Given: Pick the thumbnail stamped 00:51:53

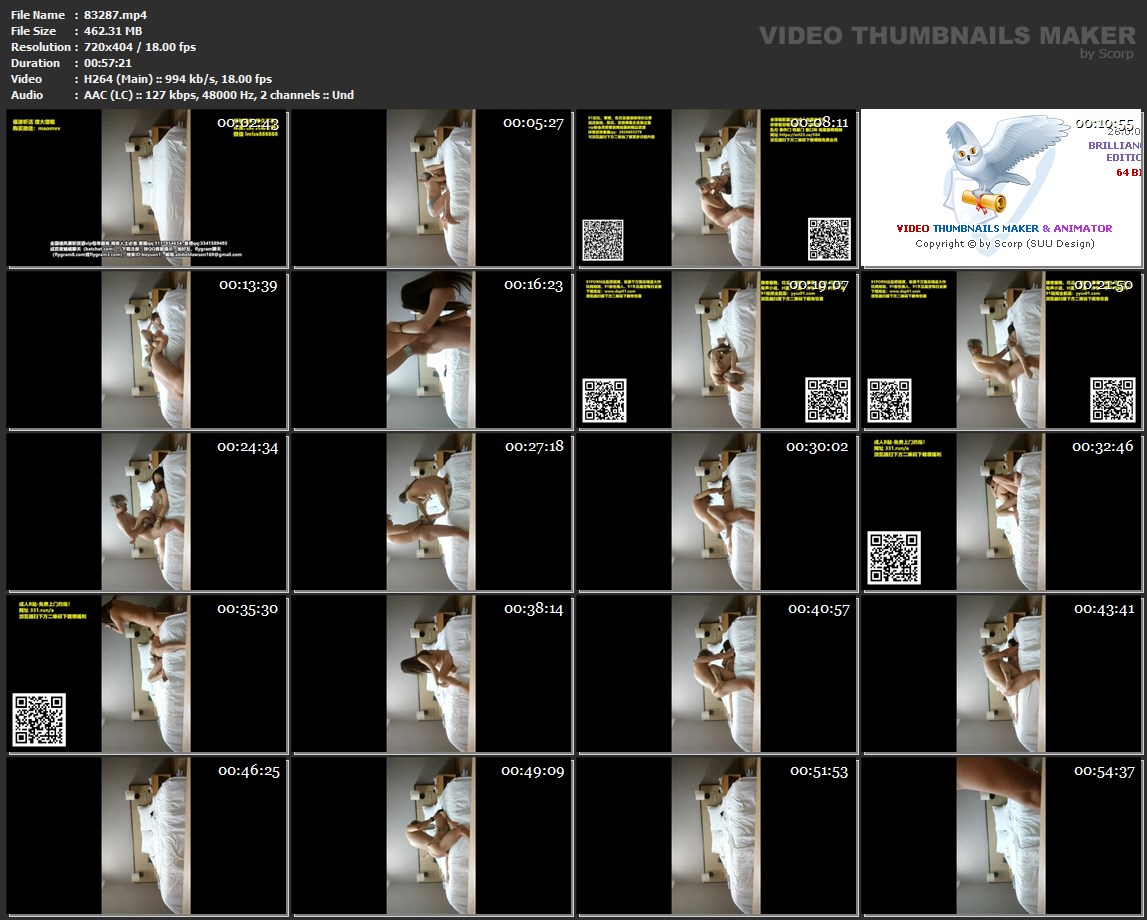Looking at the screenshot, I should click(716, 836).
